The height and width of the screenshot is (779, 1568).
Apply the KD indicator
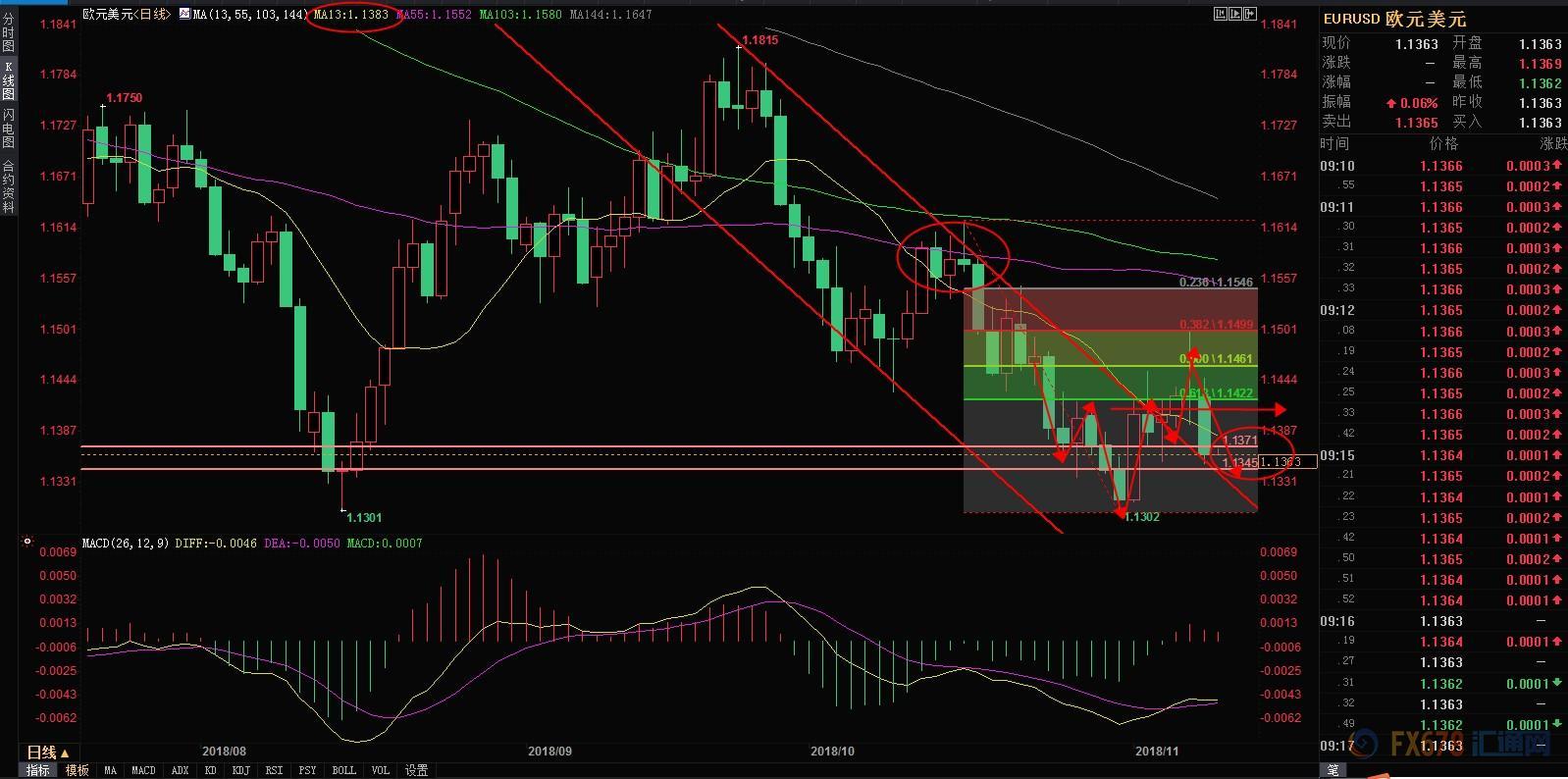[x=210, y=770]
